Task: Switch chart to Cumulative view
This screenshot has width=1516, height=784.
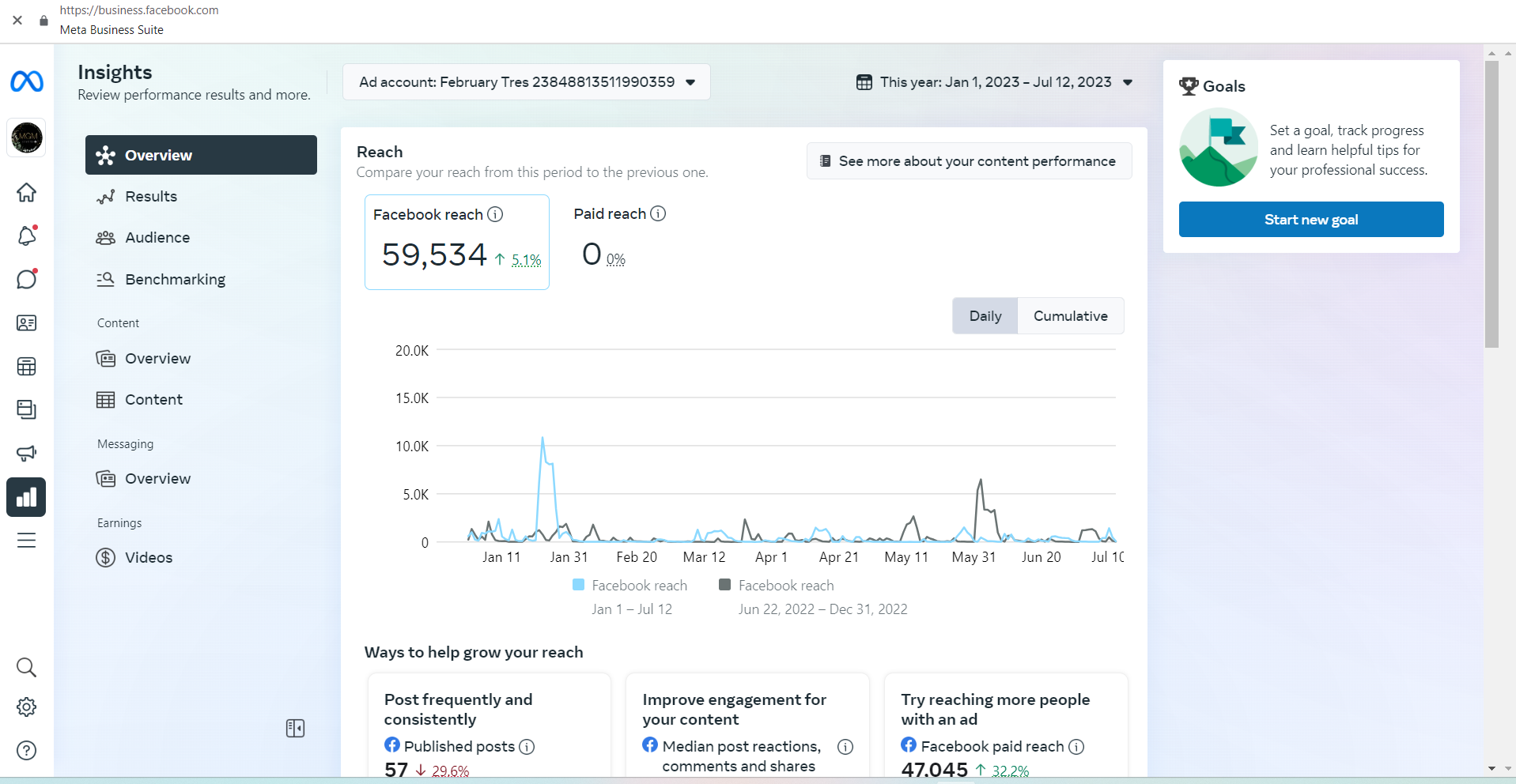Action: [x=1070, y=316]
